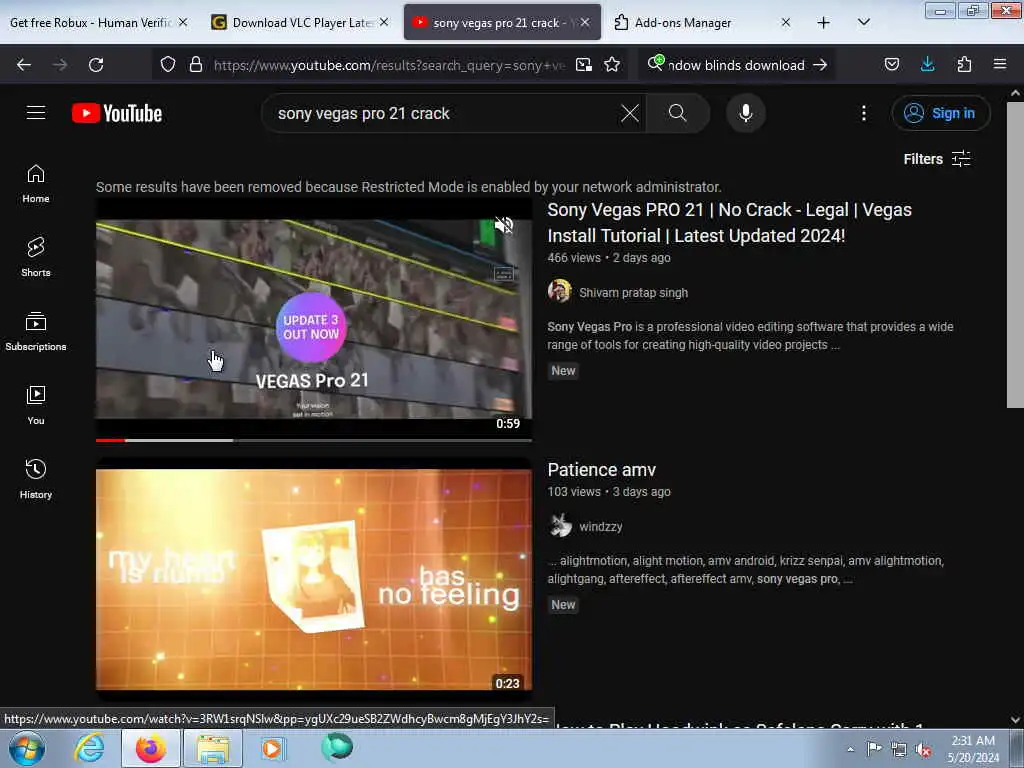Open windzzy channel avatar
1024x768 pixels.
click(x=560, y=525)
